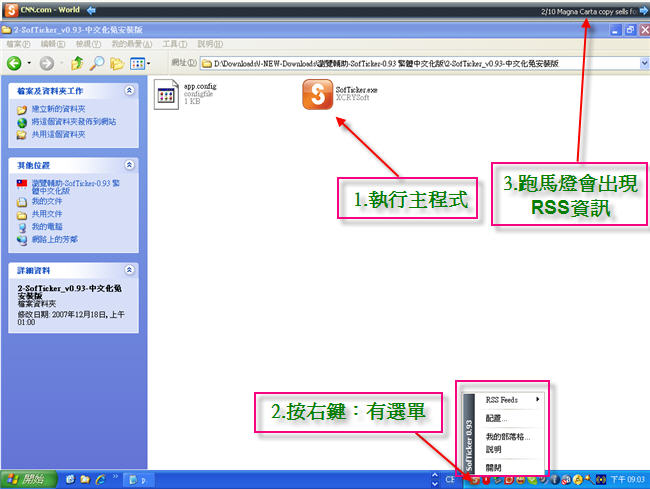This screenshot has width=650, height=489.
Task: Collapse the 其他位置 panel
Action: (x=129, y=164)
